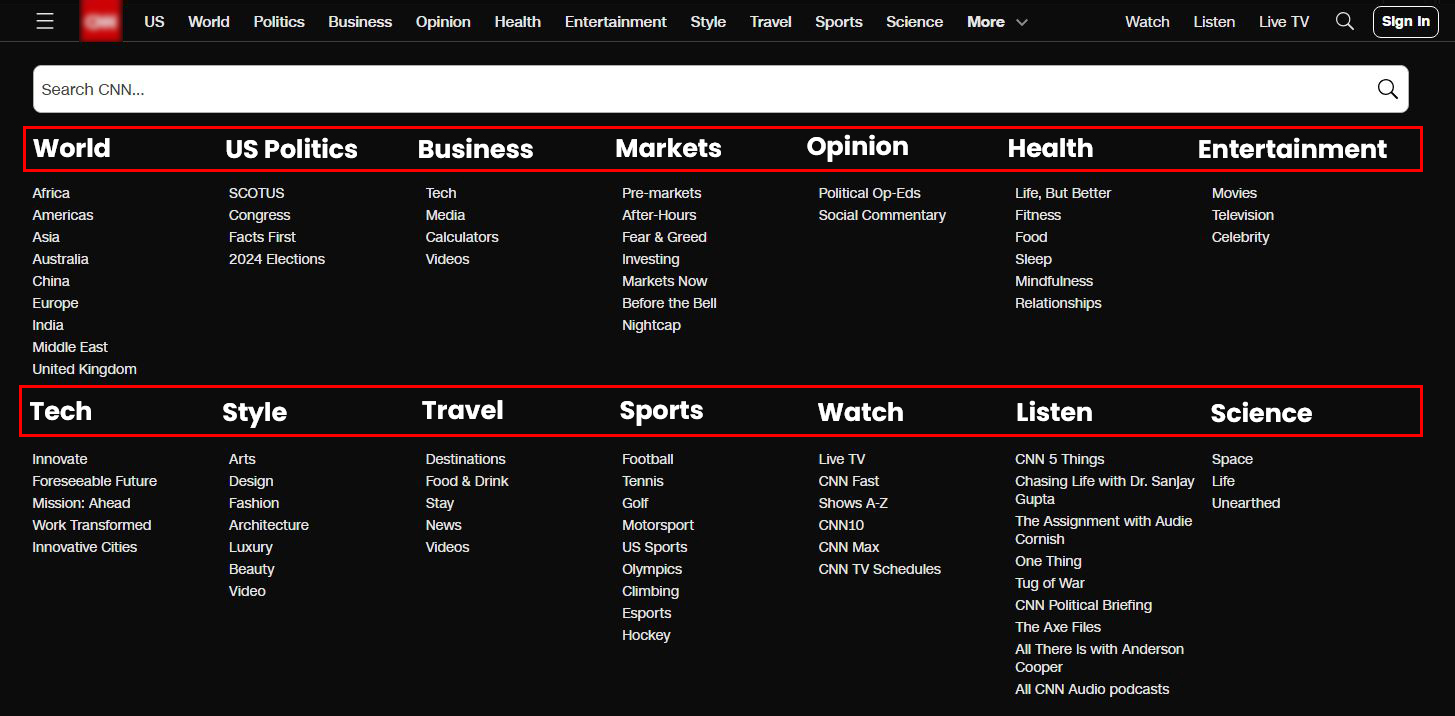1455x716 pixels.
Task: Expand the More dropdown in navigation
Action: click(x=997, y=21)
